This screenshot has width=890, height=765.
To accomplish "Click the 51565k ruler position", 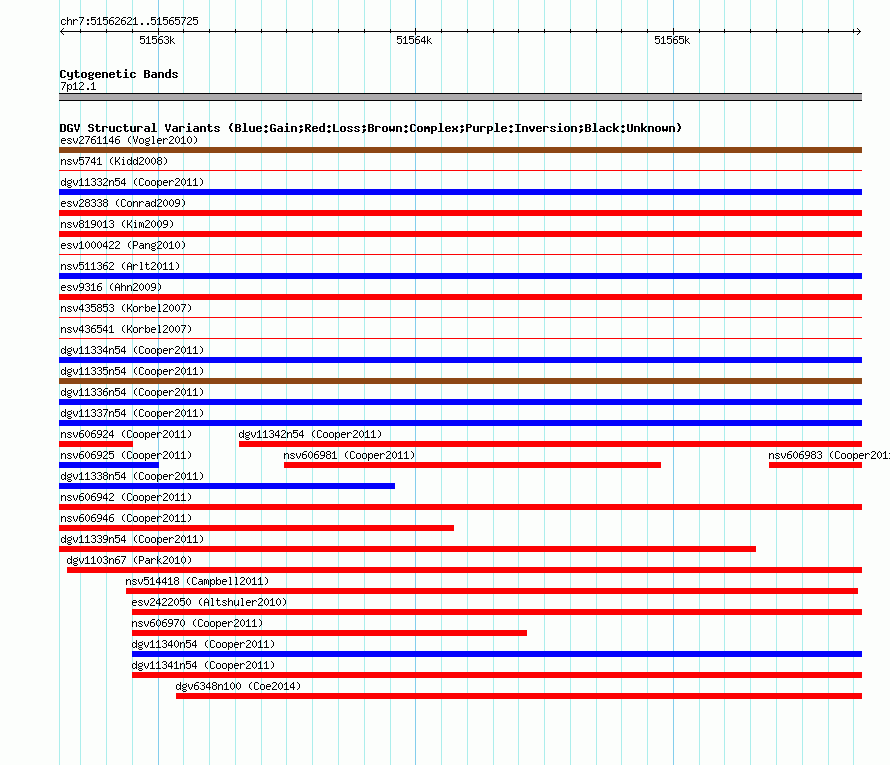I will [x=672, y=40].
